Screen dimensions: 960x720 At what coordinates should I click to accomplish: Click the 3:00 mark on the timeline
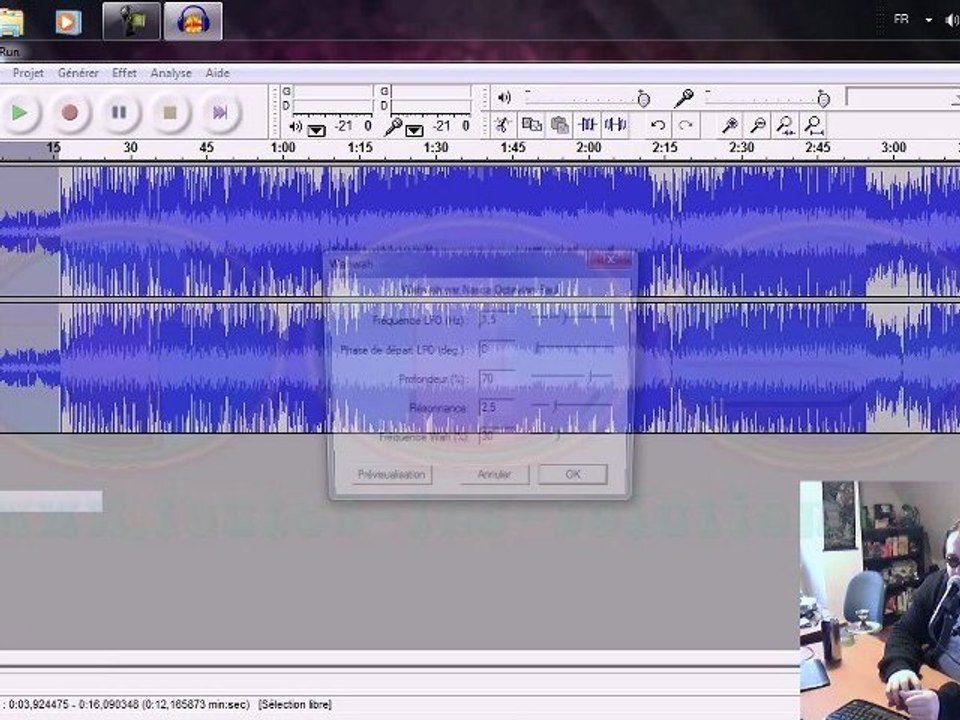coord(894,148)
